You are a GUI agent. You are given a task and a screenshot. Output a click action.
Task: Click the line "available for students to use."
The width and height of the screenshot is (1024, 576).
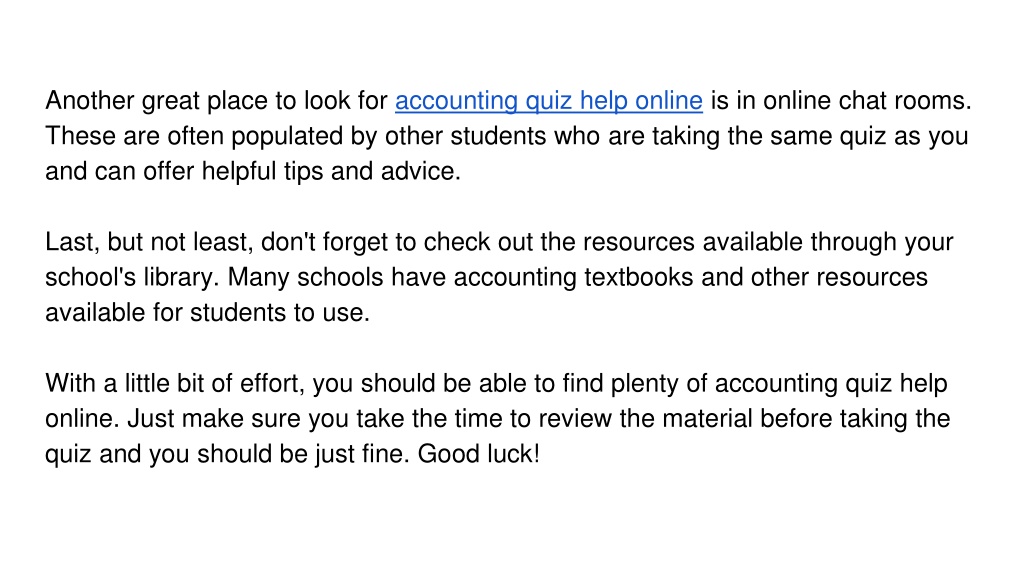208,313
